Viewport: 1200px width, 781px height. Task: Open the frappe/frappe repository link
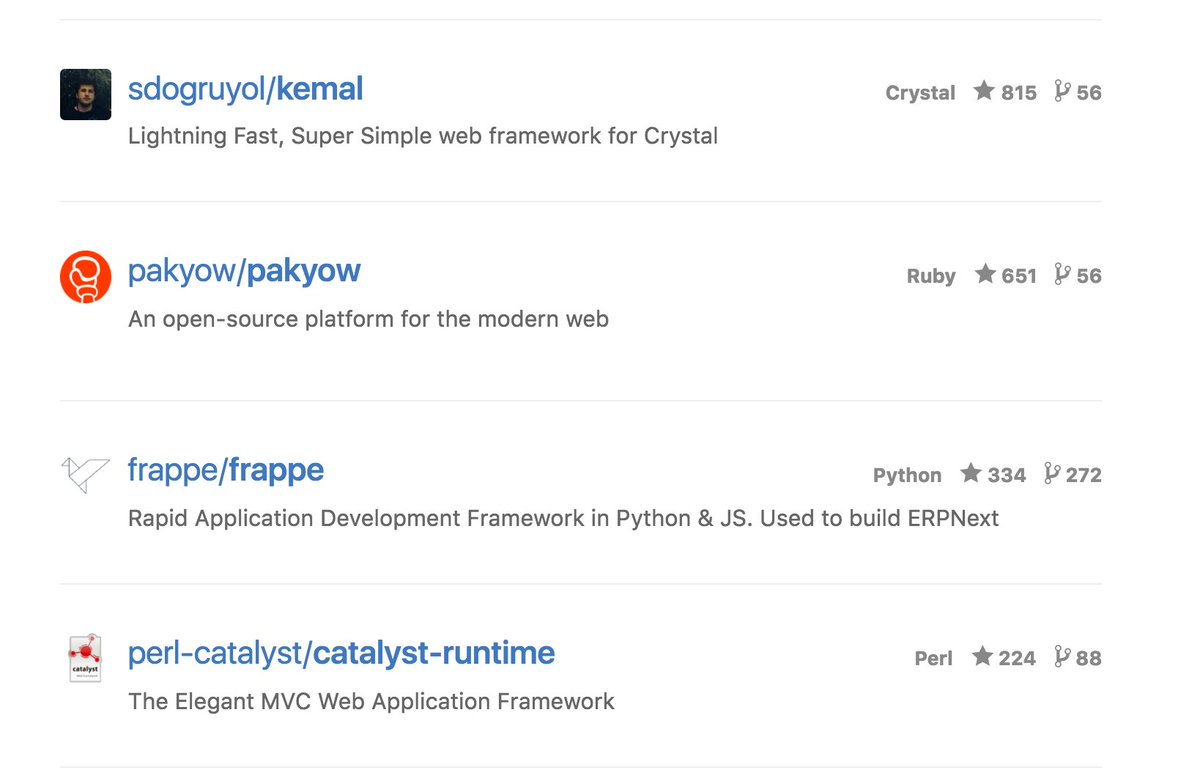(x=226, y=470)
